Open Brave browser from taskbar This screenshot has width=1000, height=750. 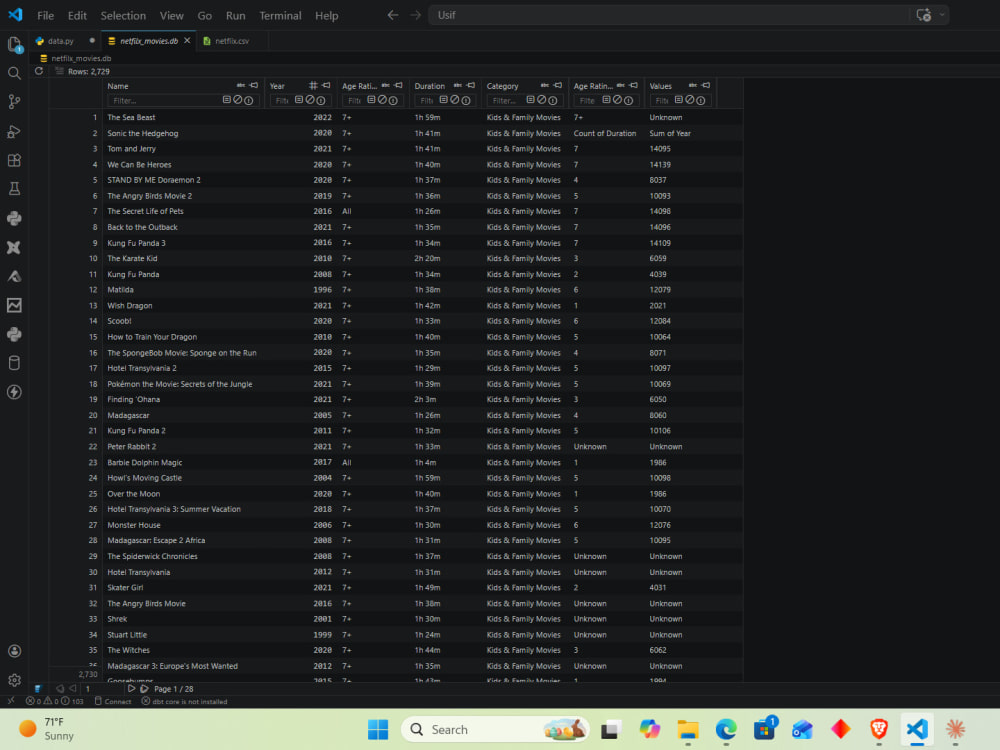pyautogui.click(x=879, y=729)
